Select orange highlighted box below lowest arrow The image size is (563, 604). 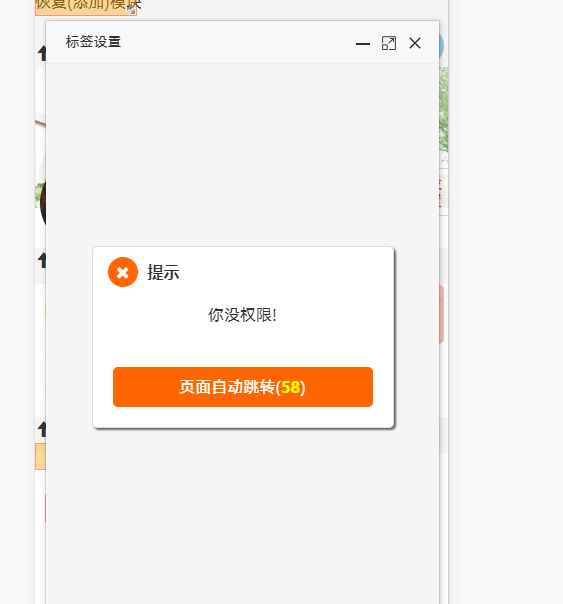click(40, 456)
